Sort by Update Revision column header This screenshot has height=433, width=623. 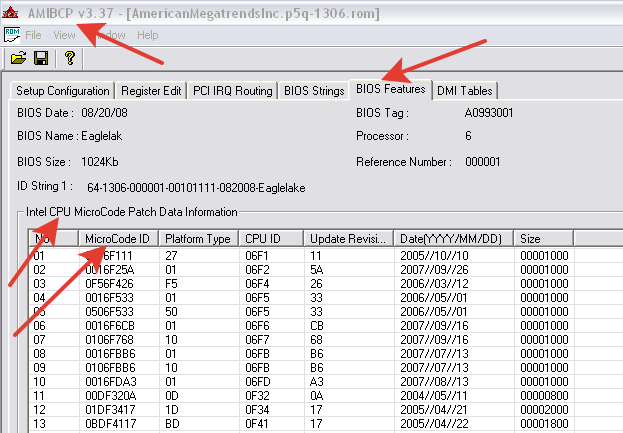pos(348,239)
